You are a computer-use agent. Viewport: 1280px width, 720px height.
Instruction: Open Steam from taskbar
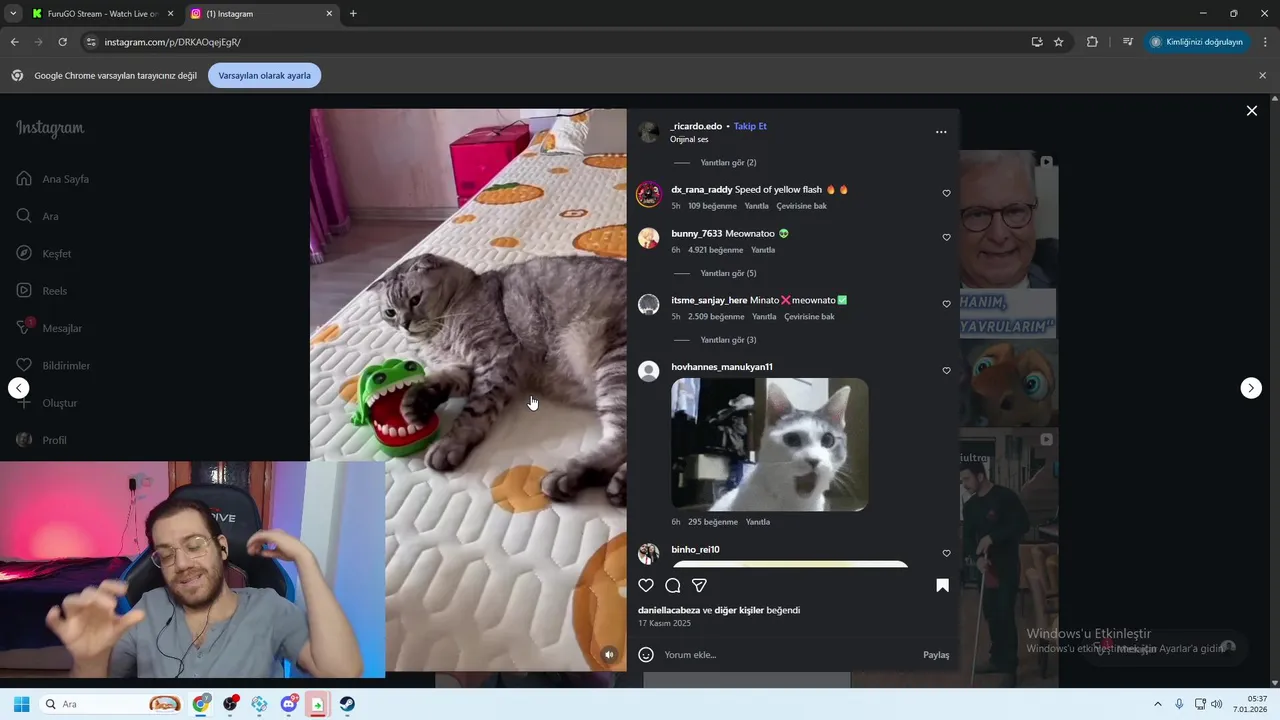[x=347, y=704]
